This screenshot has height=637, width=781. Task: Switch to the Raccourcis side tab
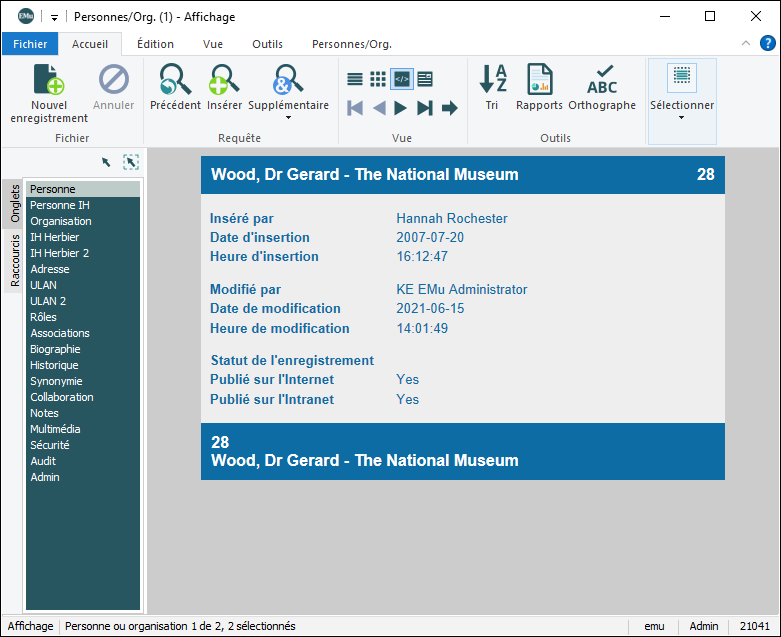tap(15, 260)
